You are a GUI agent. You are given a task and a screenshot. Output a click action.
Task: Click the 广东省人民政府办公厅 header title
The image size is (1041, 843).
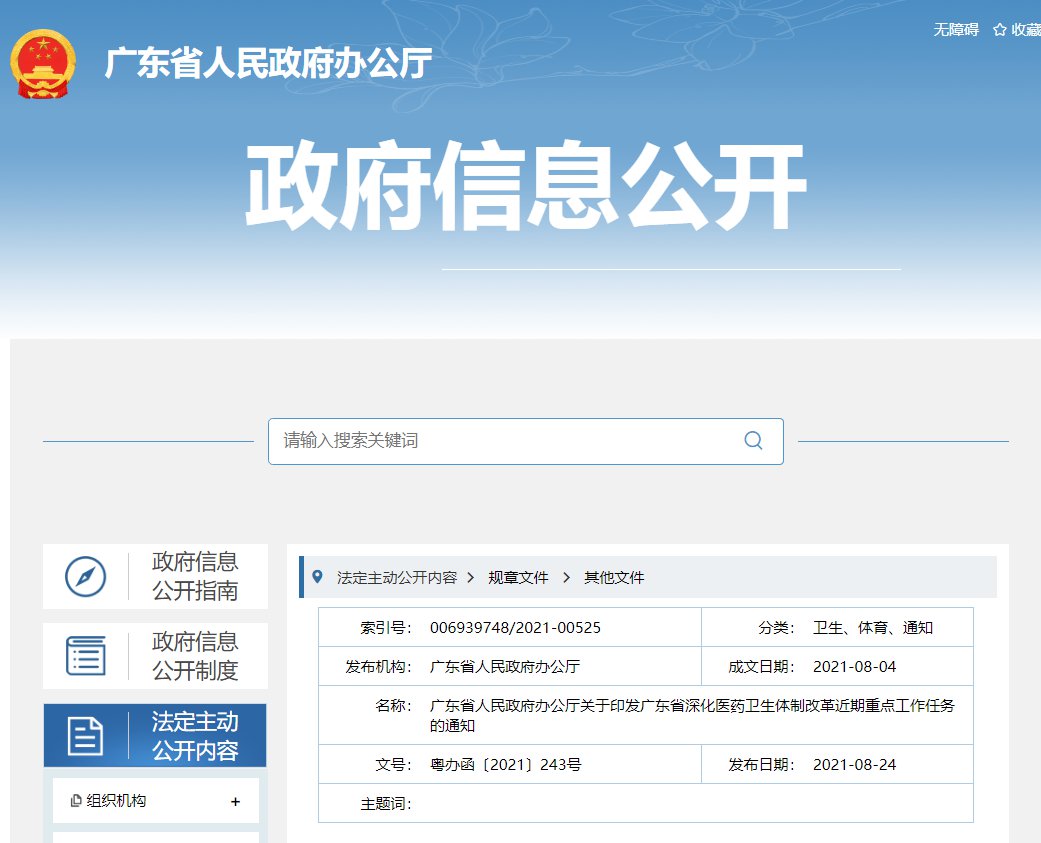pyautogui.click(x=268, y=63)
